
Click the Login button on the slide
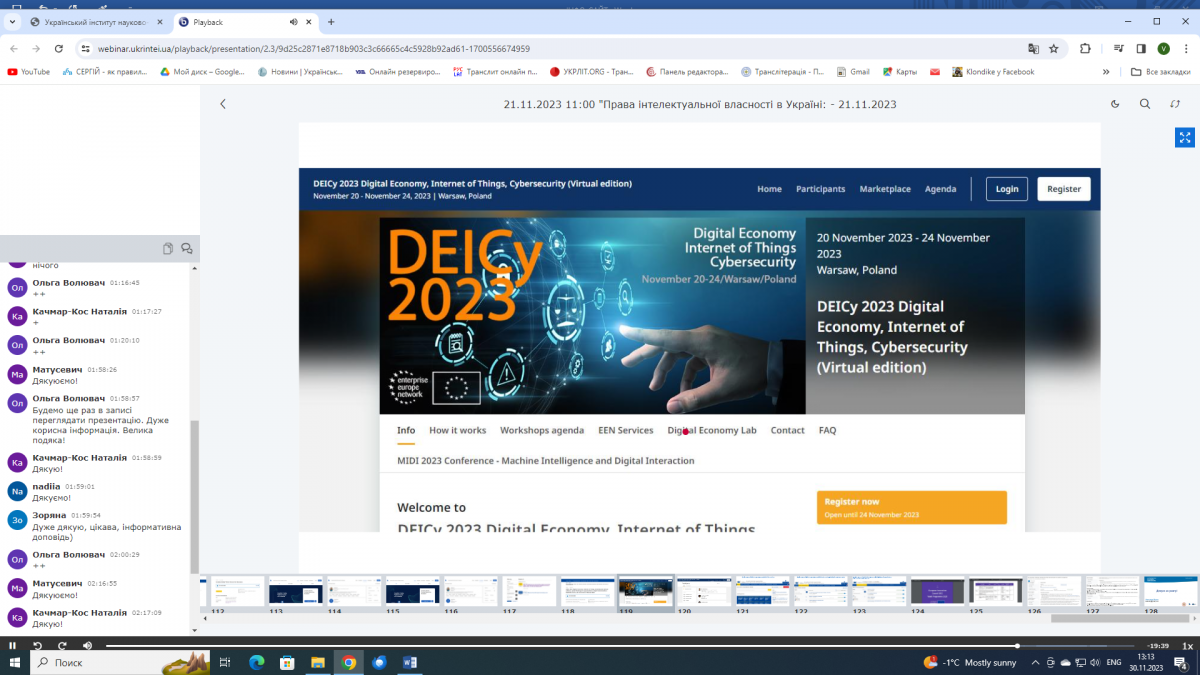pos(1007,189)
